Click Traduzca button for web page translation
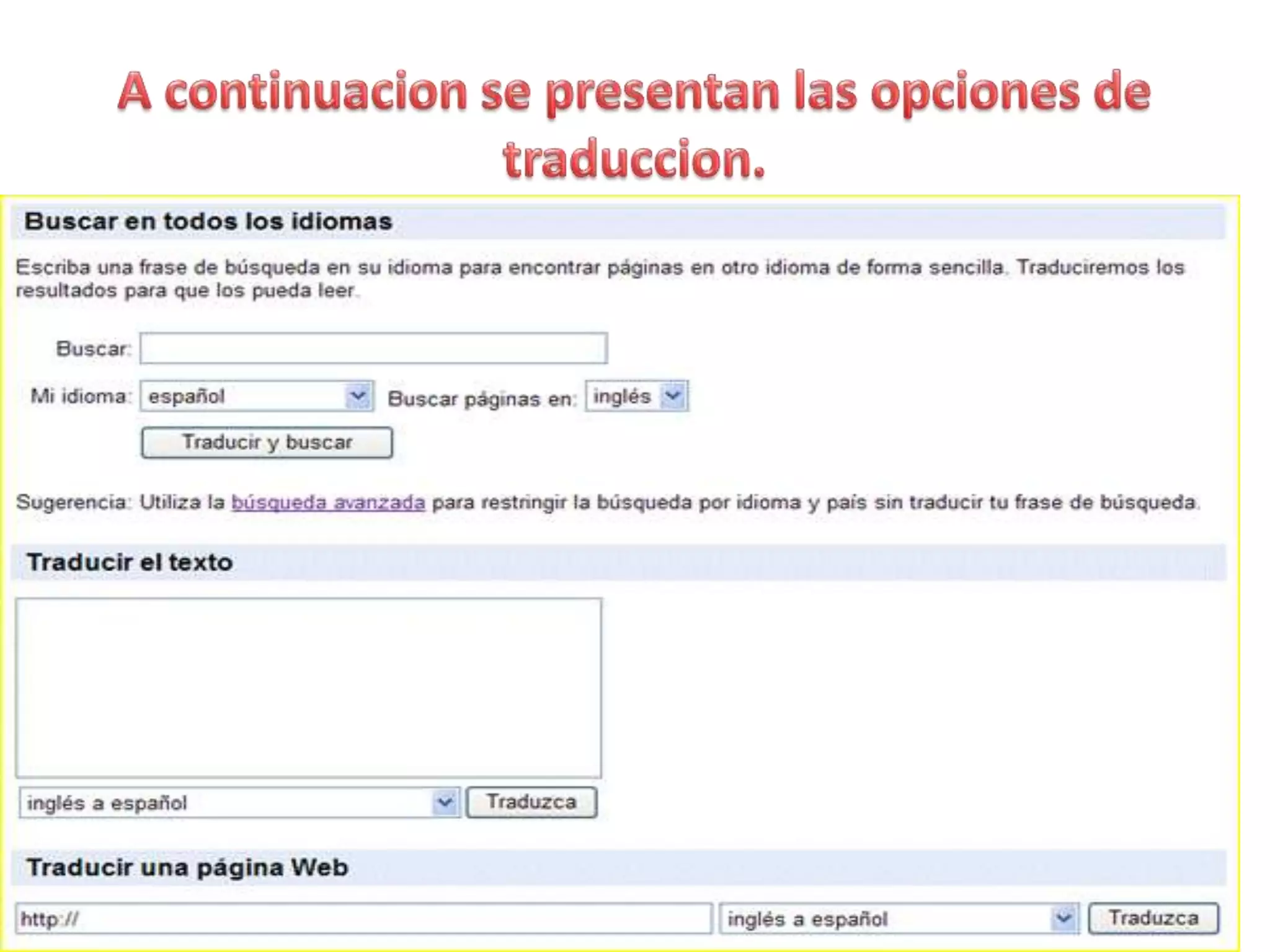The height and width of the screenshot is (952, 1270). point(1153,918)
